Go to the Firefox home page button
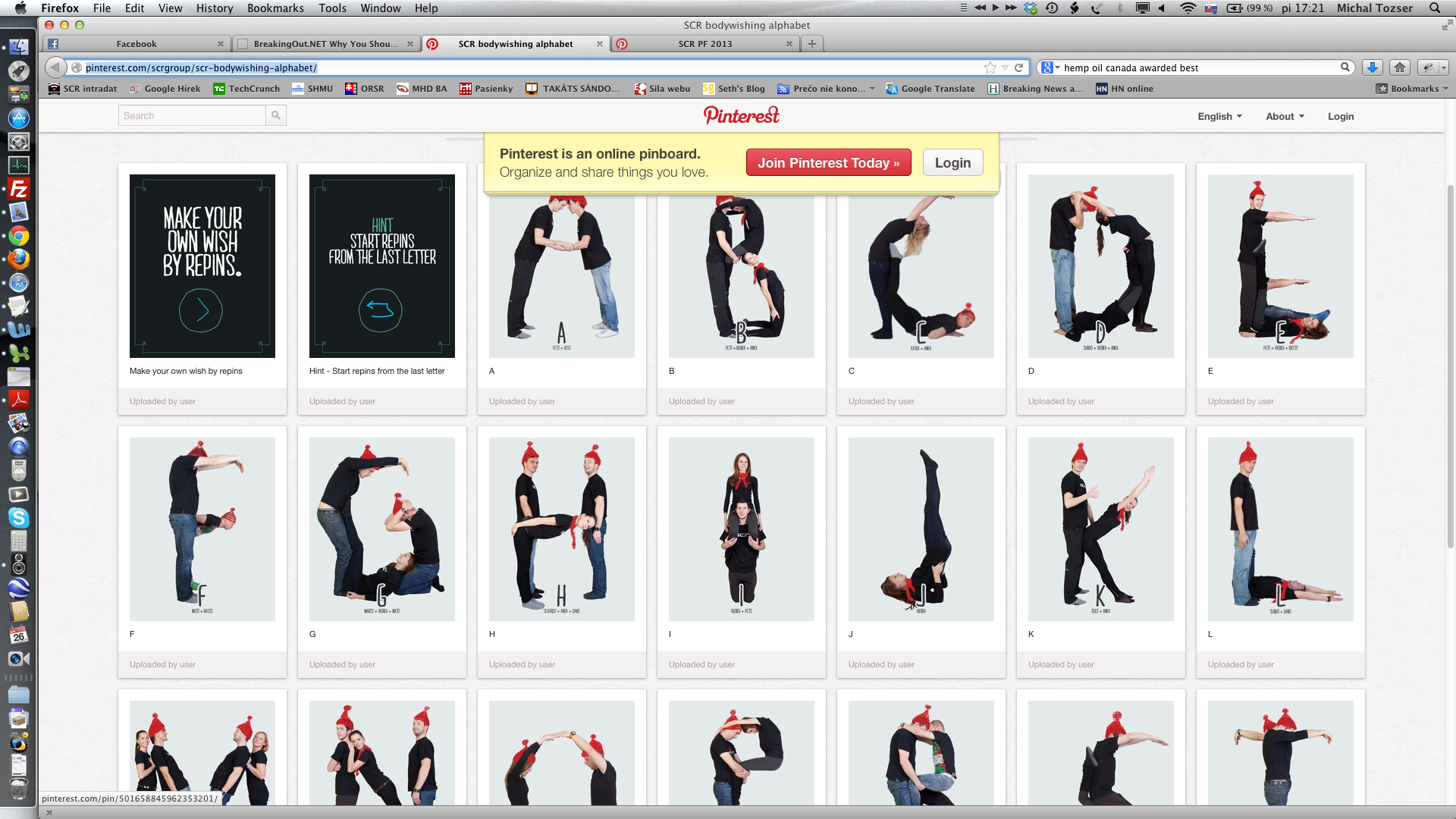Viewport: 1456px width, 819px height. (x=1400, y=67)
